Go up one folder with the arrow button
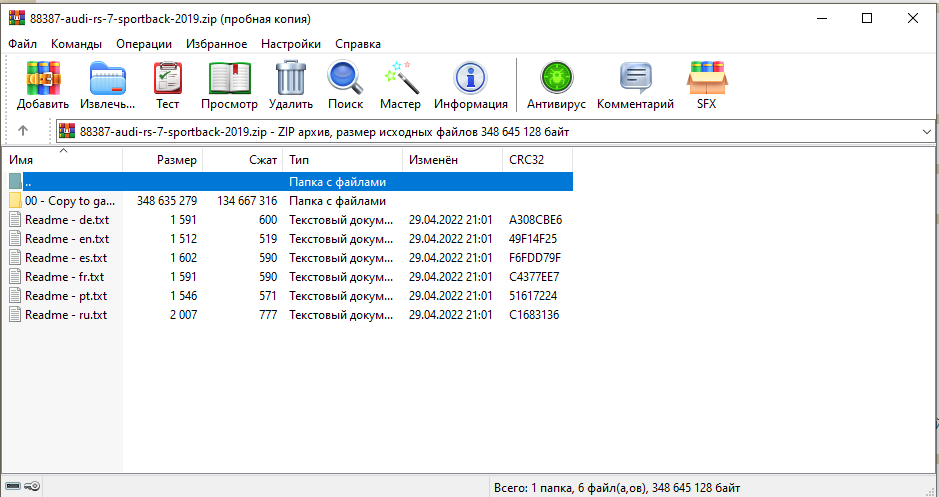The image size is (939, 497). click(23, 131)
